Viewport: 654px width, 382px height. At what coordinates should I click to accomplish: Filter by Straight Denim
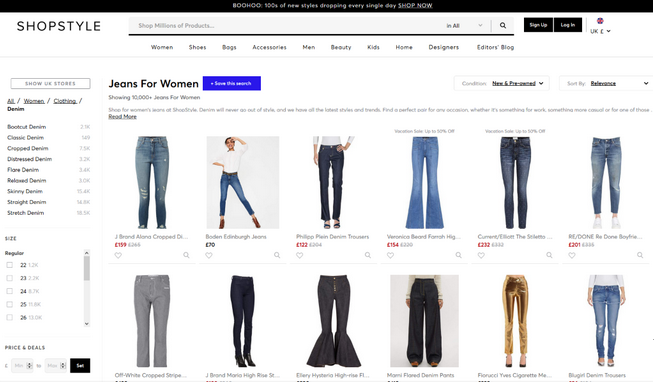(x=27, y=202)
